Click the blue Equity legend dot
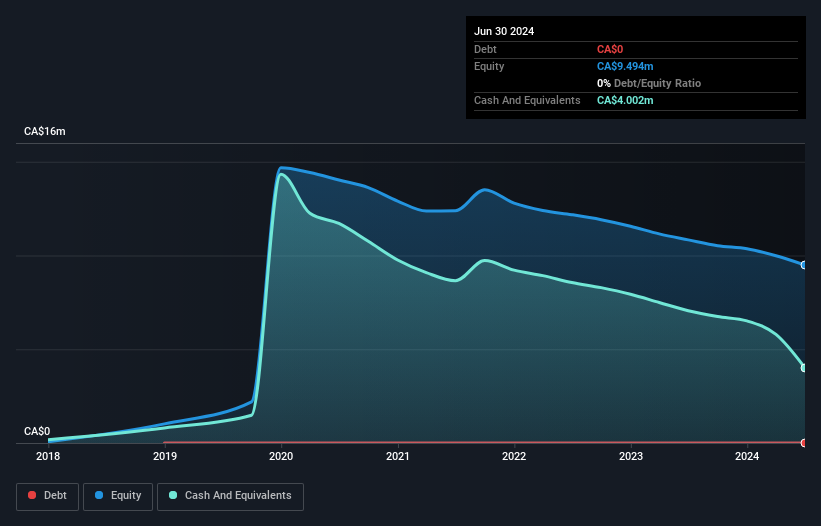The width and height of the screenshot is (821, 526). click(99, 495)
